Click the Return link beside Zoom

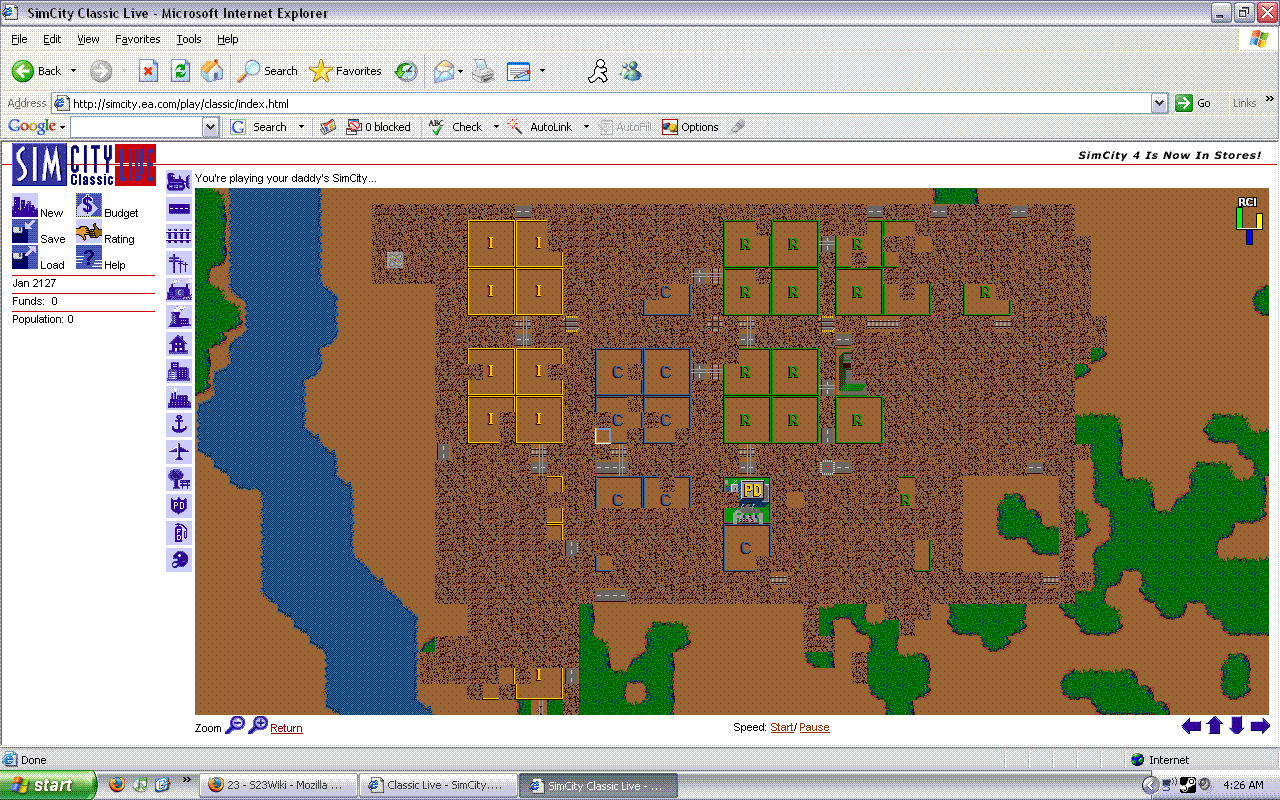(286, 728)
